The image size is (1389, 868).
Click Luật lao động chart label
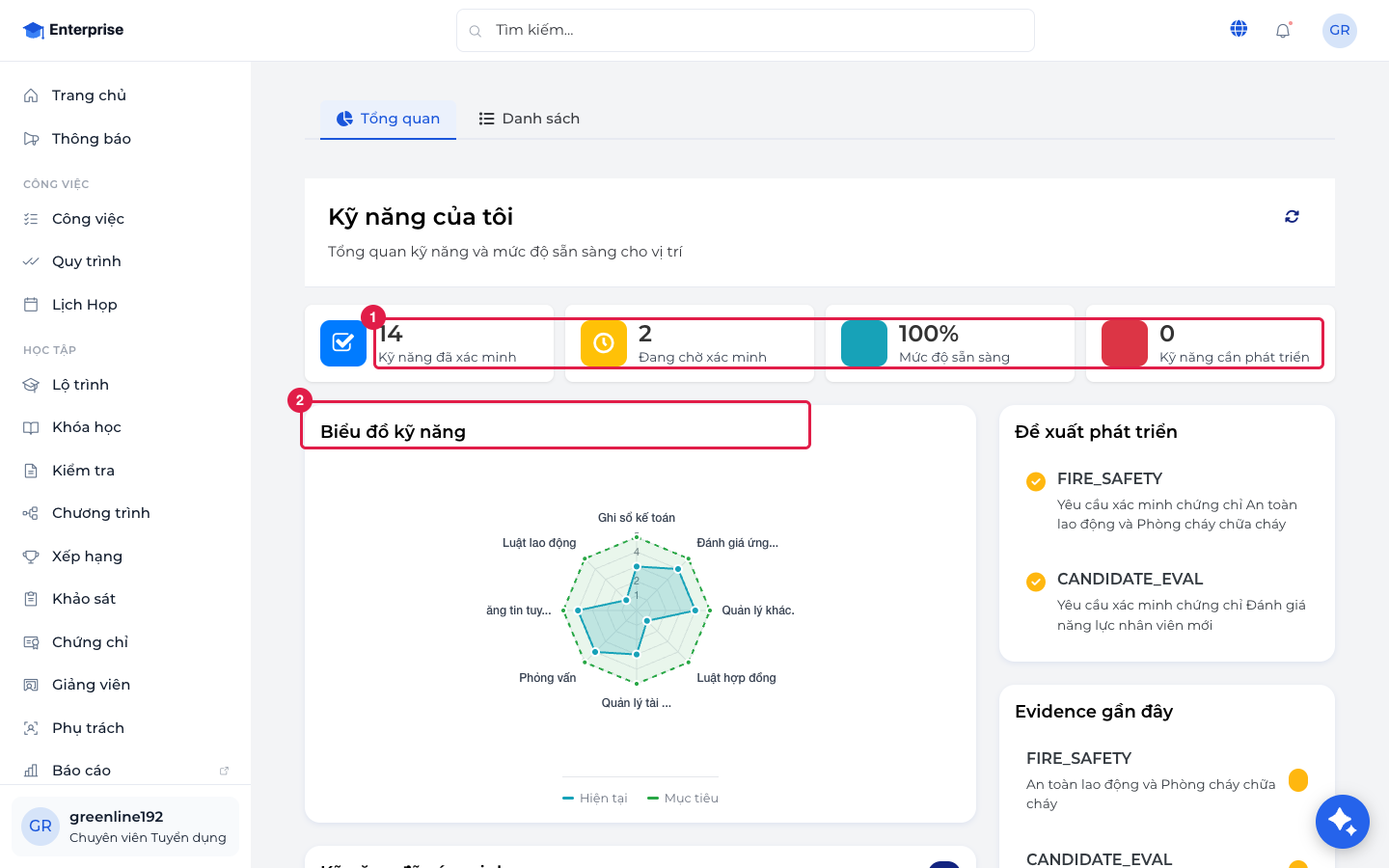[x=539, y=543]
